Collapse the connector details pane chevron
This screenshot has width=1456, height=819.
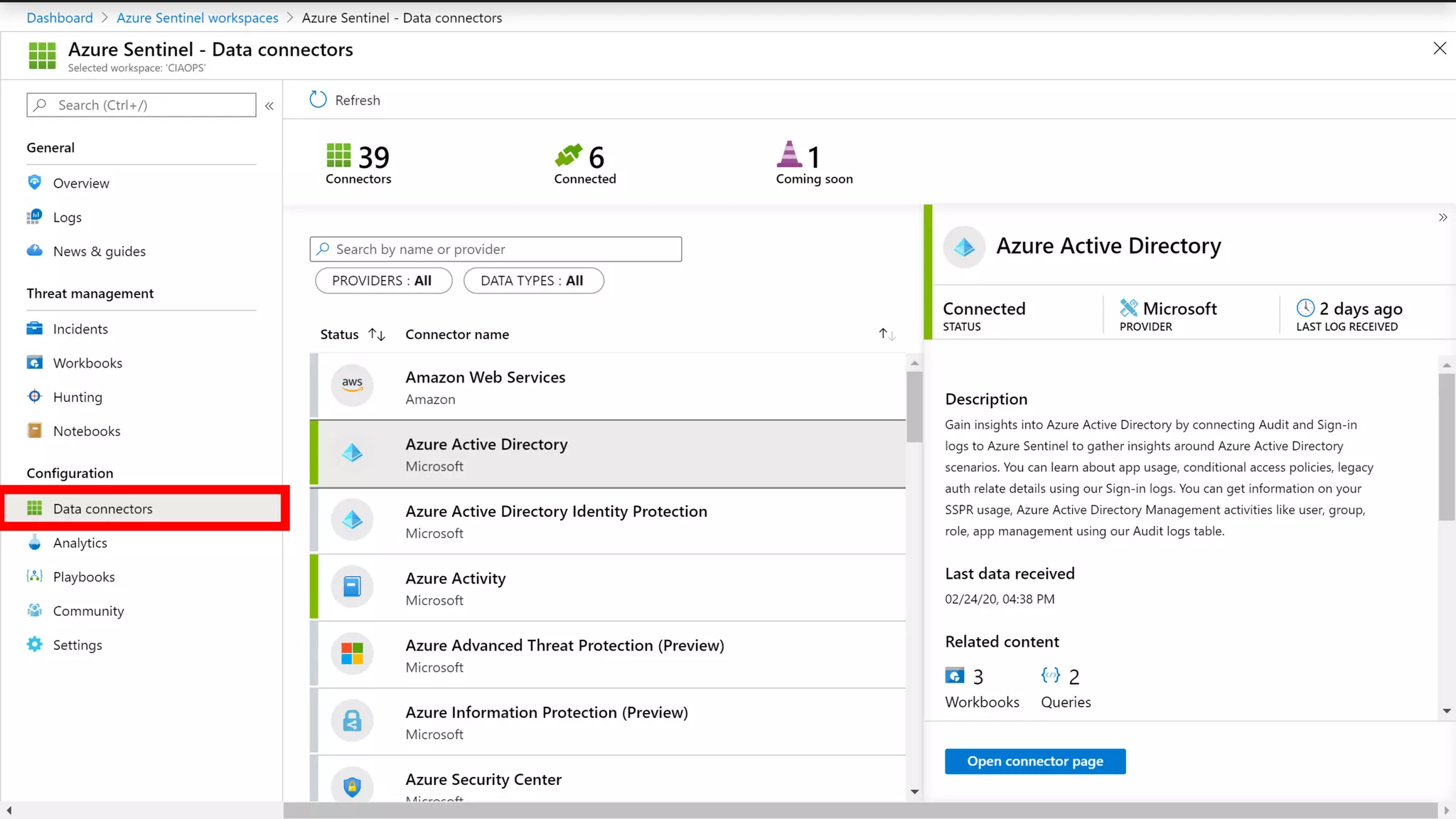pyautogui.click(x=1442, y=218)
